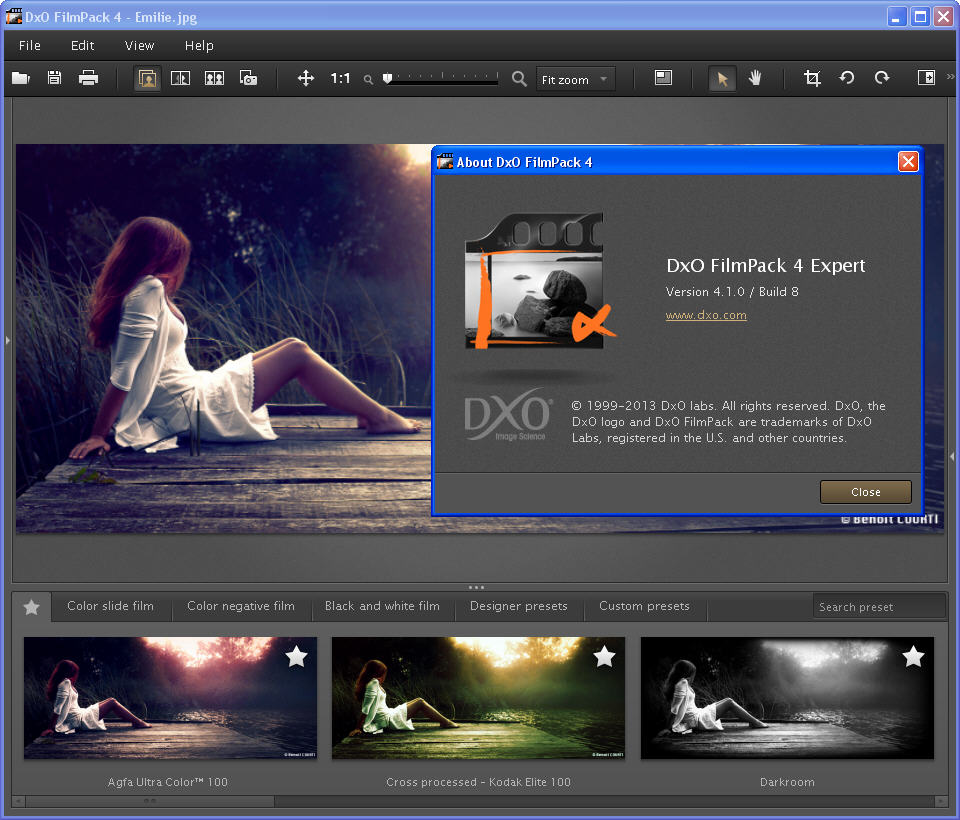This screenshot has height=820, width=960.
Task: Switch to Black and white film tab
Action: [x=382, y=606]
